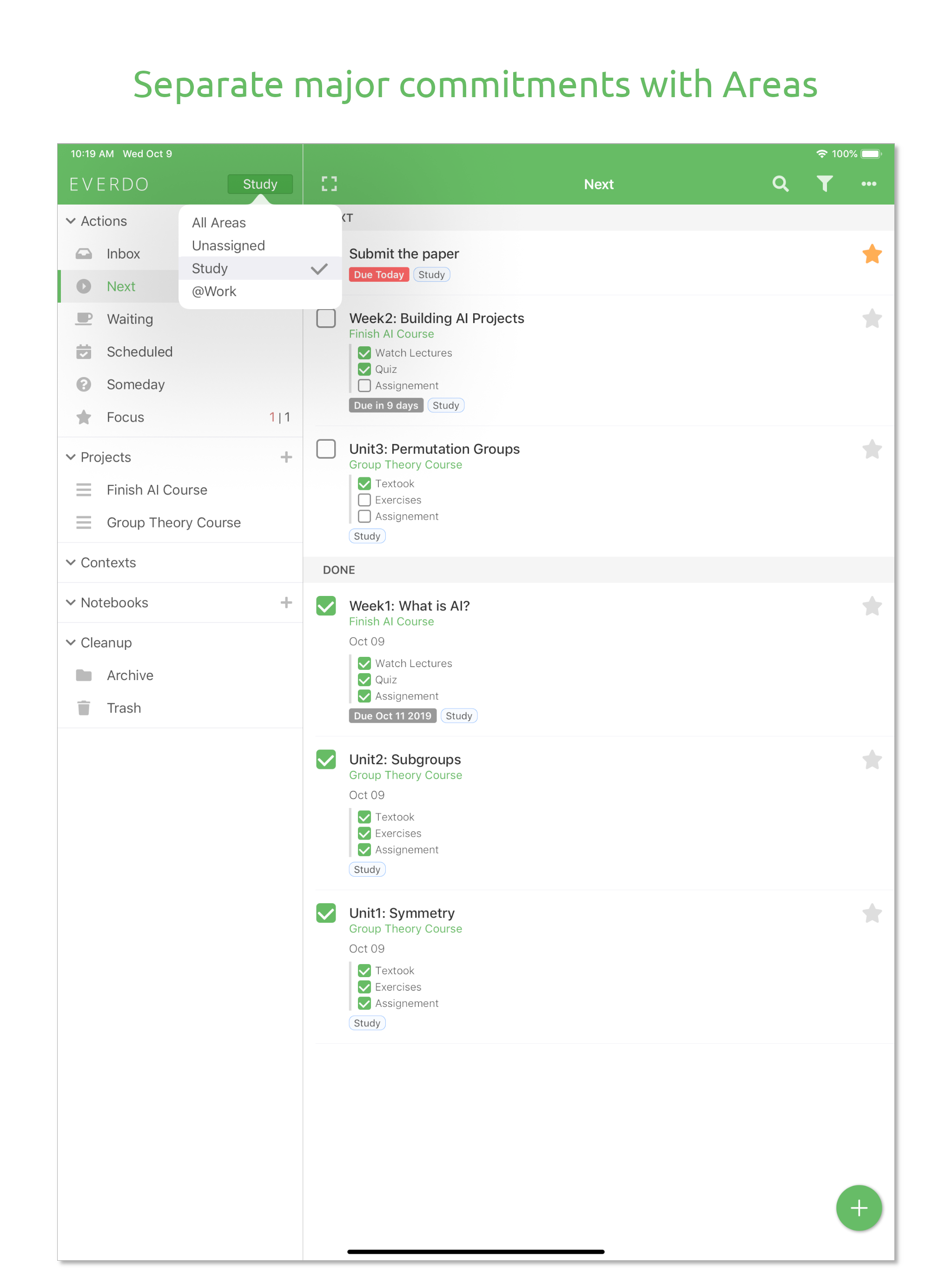Check Assignement under Week2: Building AI Projects
This screenshot has width=952, height=1270.
364,386
